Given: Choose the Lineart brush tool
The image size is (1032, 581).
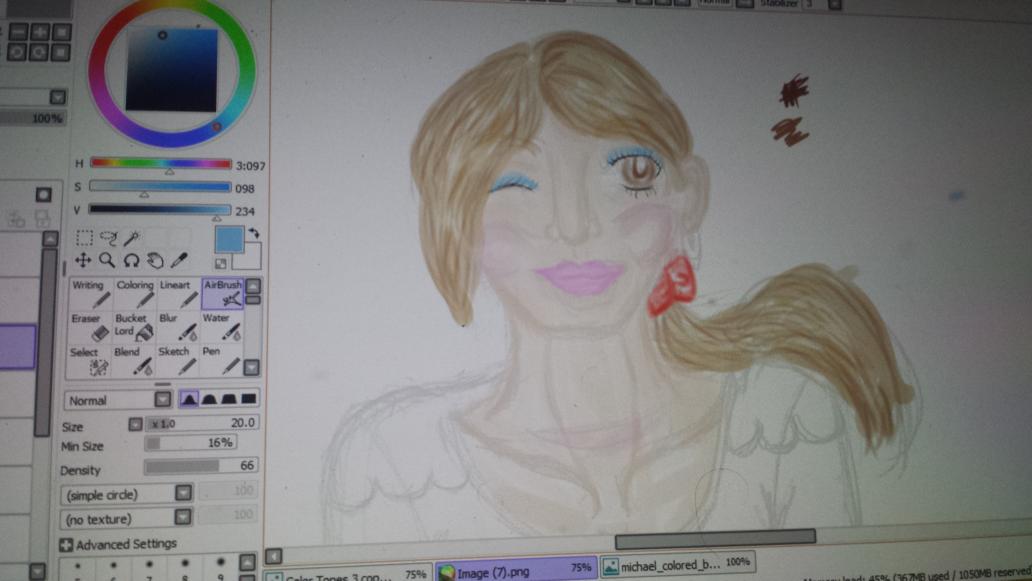Looking at the screenshot, I should 178,293.
